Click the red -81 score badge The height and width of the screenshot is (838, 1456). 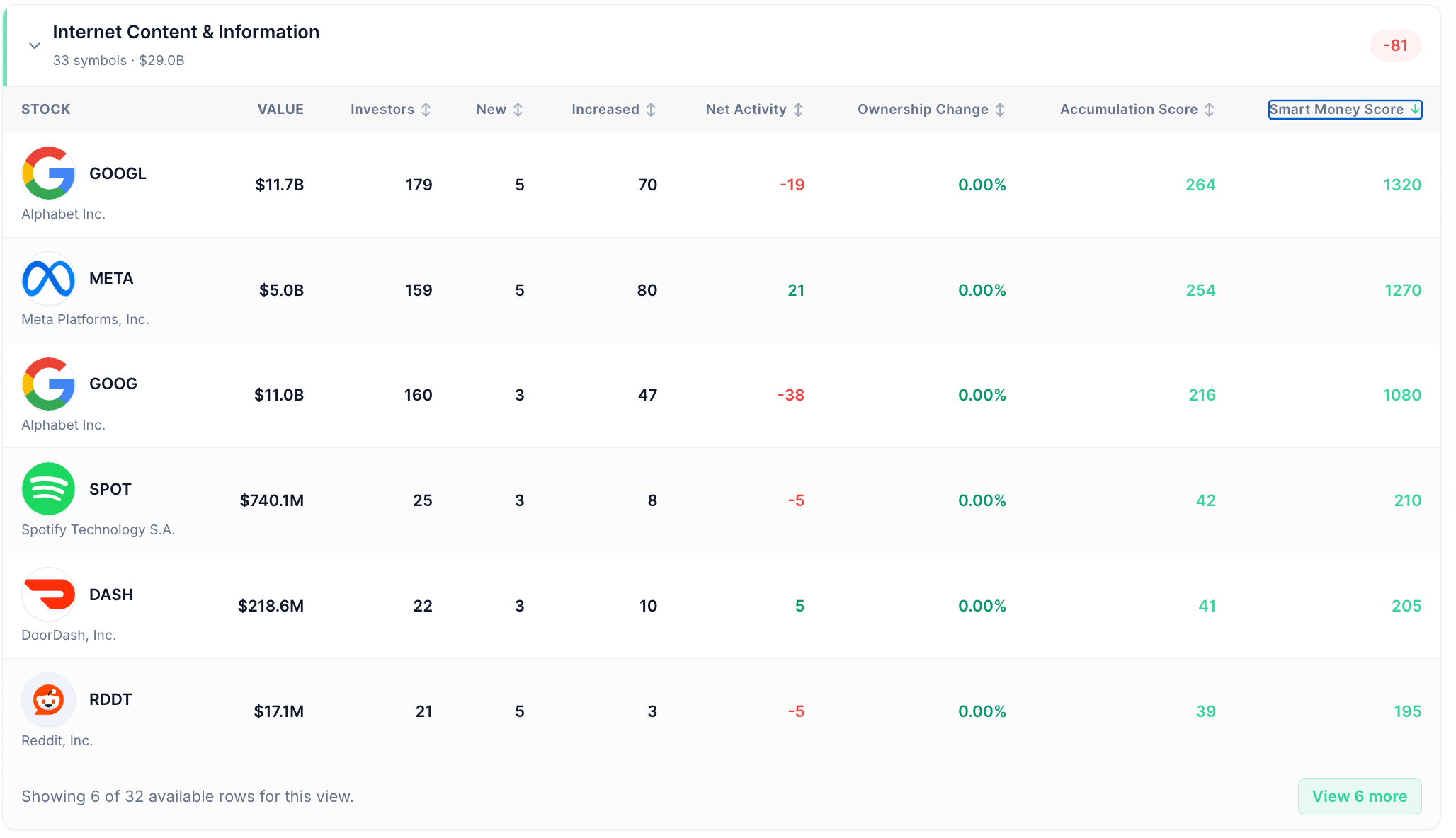[1395, 45]
